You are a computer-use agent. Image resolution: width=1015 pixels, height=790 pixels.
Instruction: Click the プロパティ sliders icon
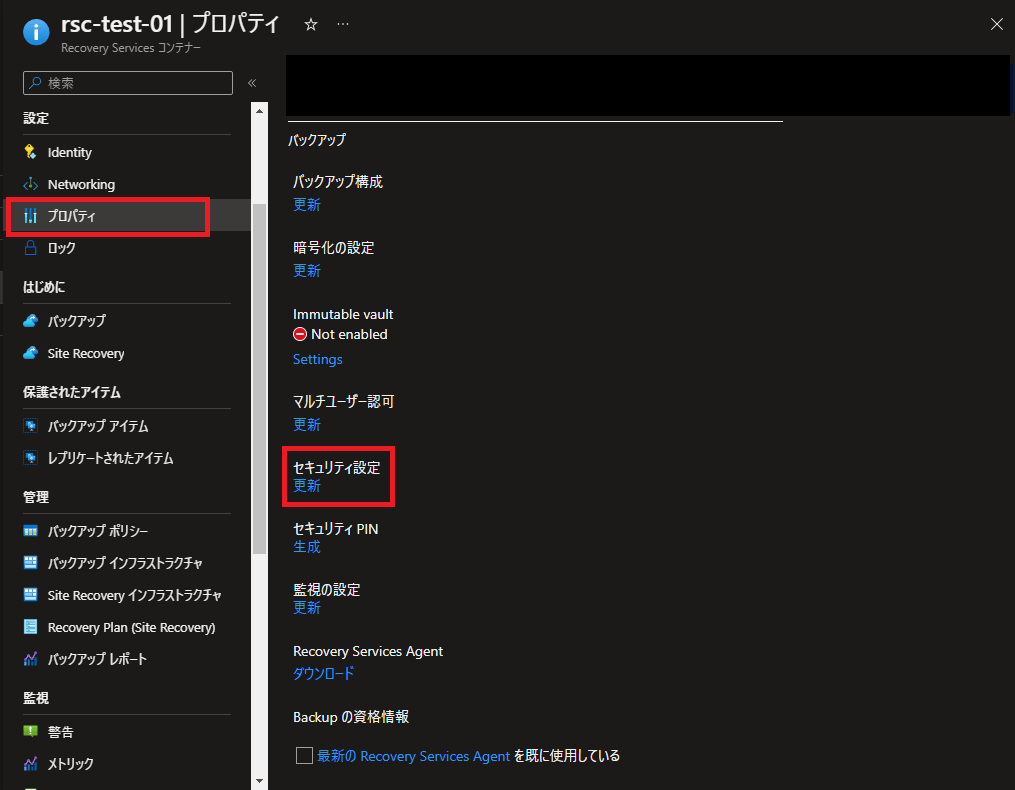[x=30, y=216]
